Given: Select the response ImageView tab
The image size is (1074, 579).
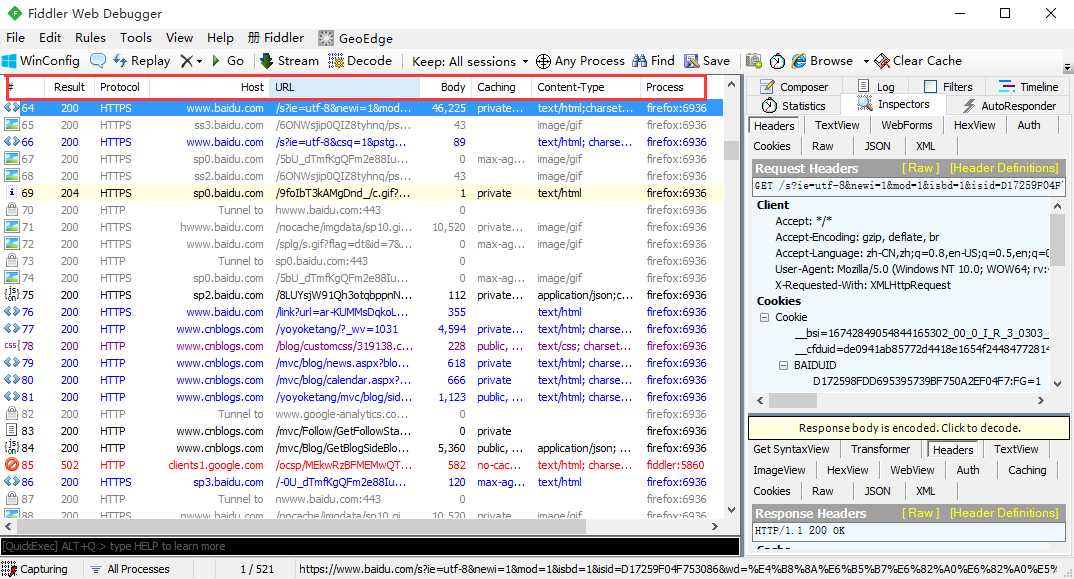Looking at the screenshot, I should point(779,471).
